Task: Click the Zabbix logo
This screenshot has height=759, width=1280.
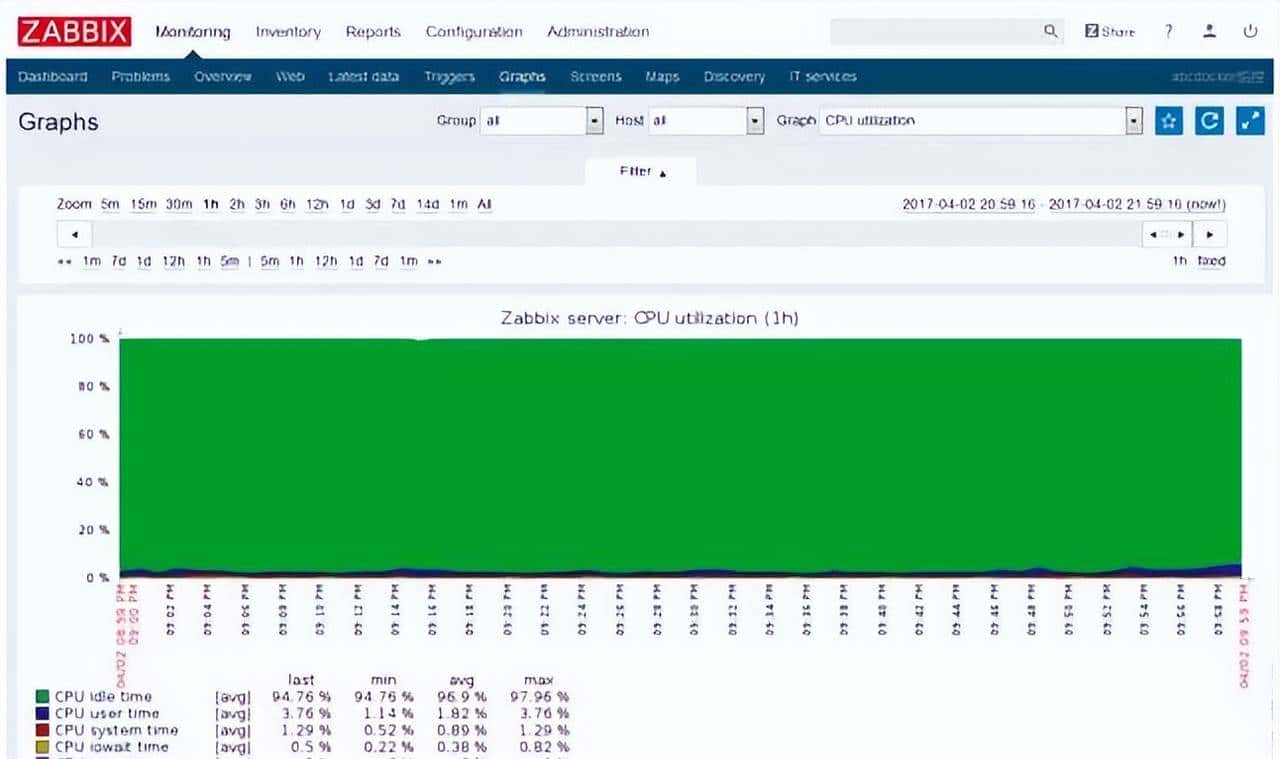Action: [74, 31]
